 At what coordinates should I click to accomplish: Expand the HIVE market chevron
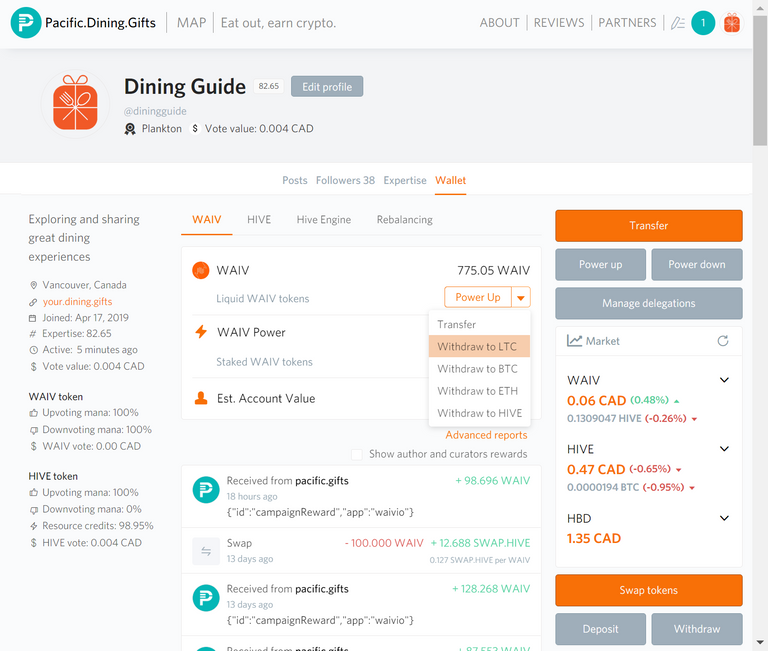point(724,449)
